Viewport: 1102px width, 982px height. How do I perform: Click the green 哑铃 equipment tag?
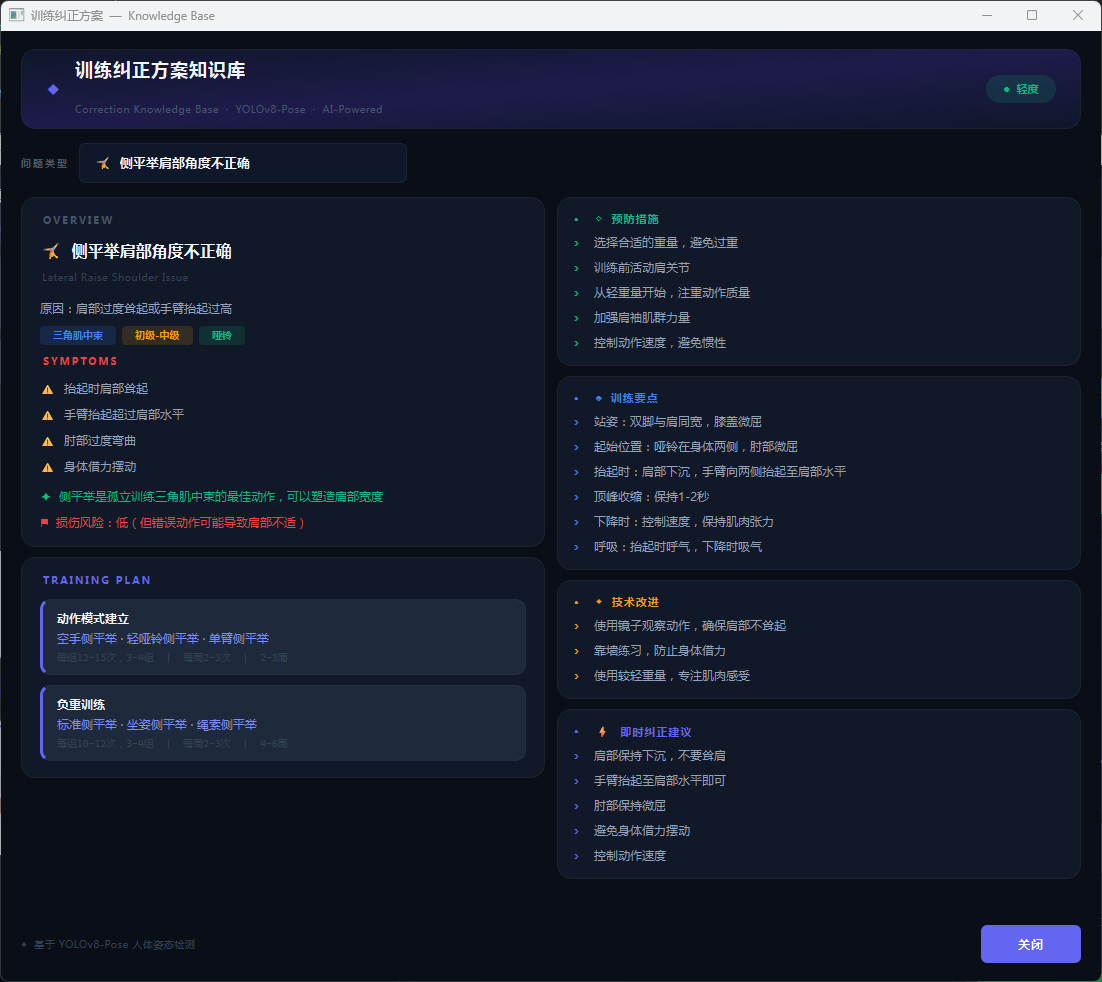tap(222, 336)
